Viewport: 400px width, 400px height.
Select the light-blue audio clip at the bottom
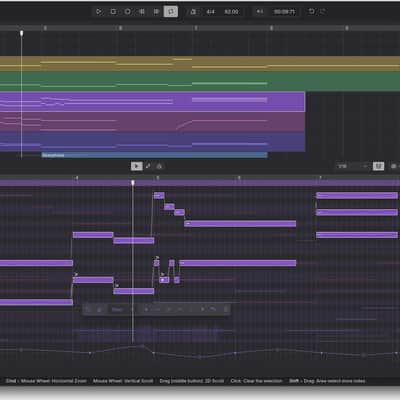154,155
